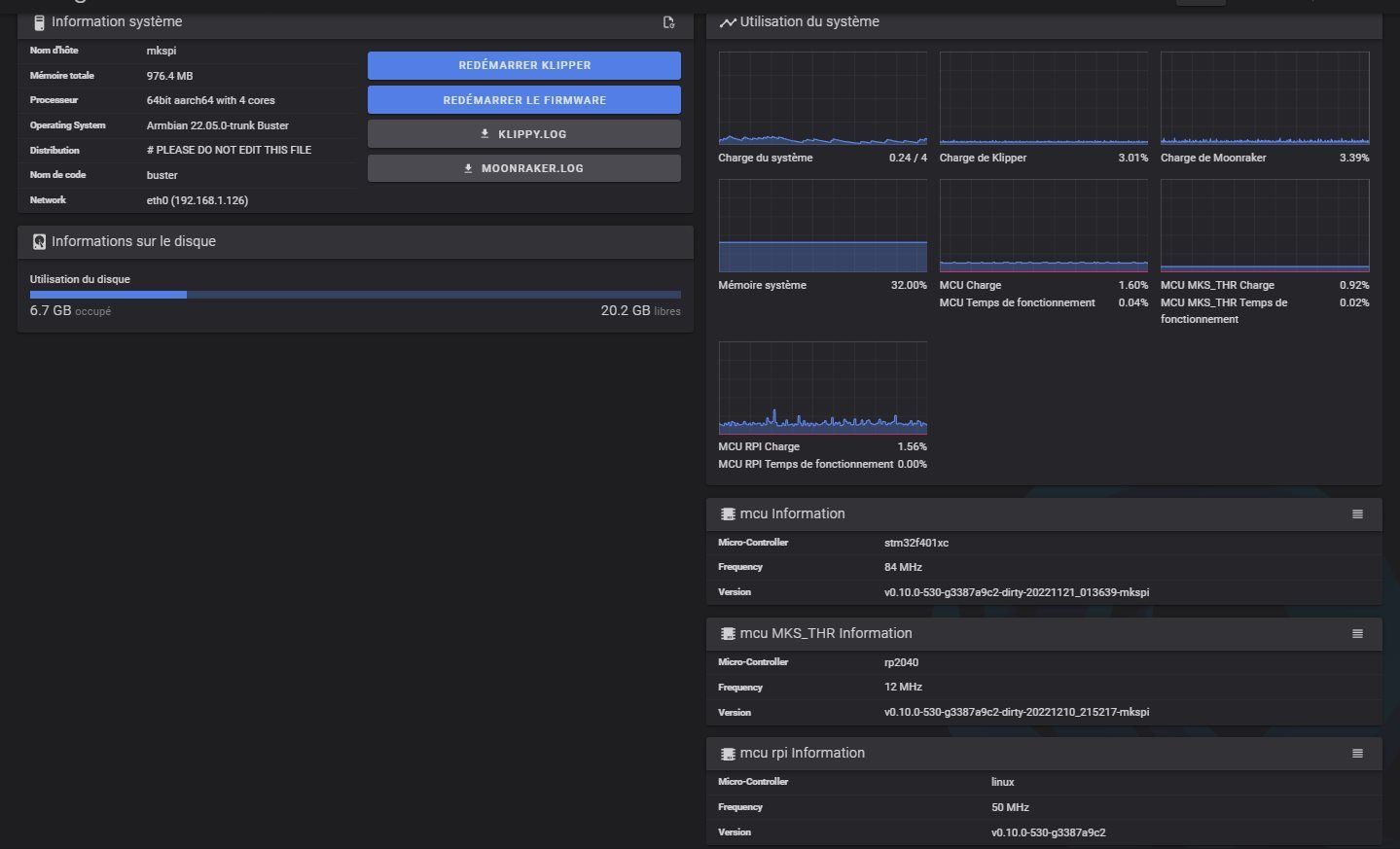
Task: Click the chip icon beside mcu rpi Information
Action: (727, 754)
